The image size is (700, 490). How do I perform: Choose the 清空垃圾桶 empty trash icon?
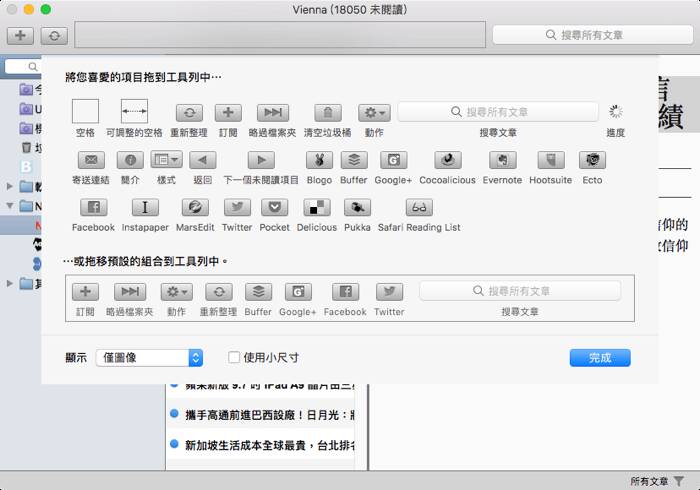(328, 113)
